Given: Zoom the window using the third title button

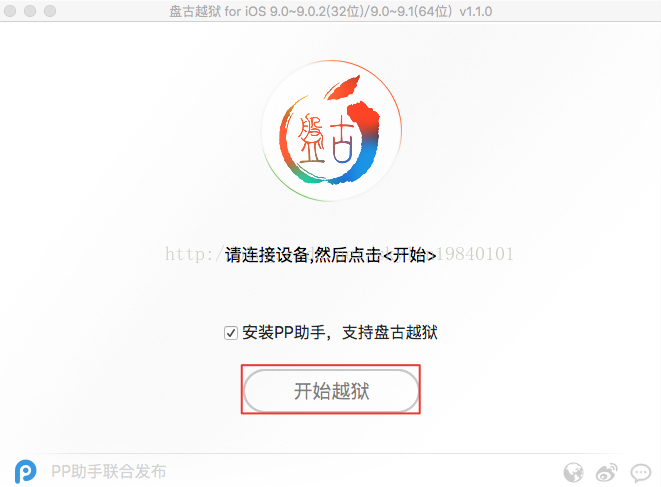Looking at the screenshot, I should point(50,11).
